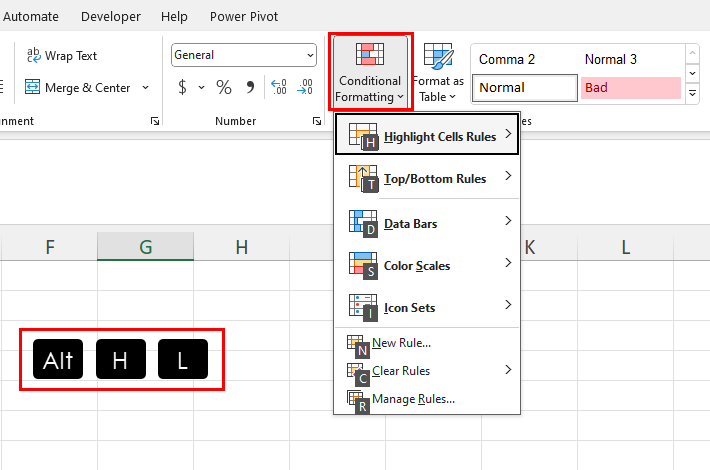Apply Accounting dollar number format
The width and height of the screenshot is (710, 470).
[182, 87]
